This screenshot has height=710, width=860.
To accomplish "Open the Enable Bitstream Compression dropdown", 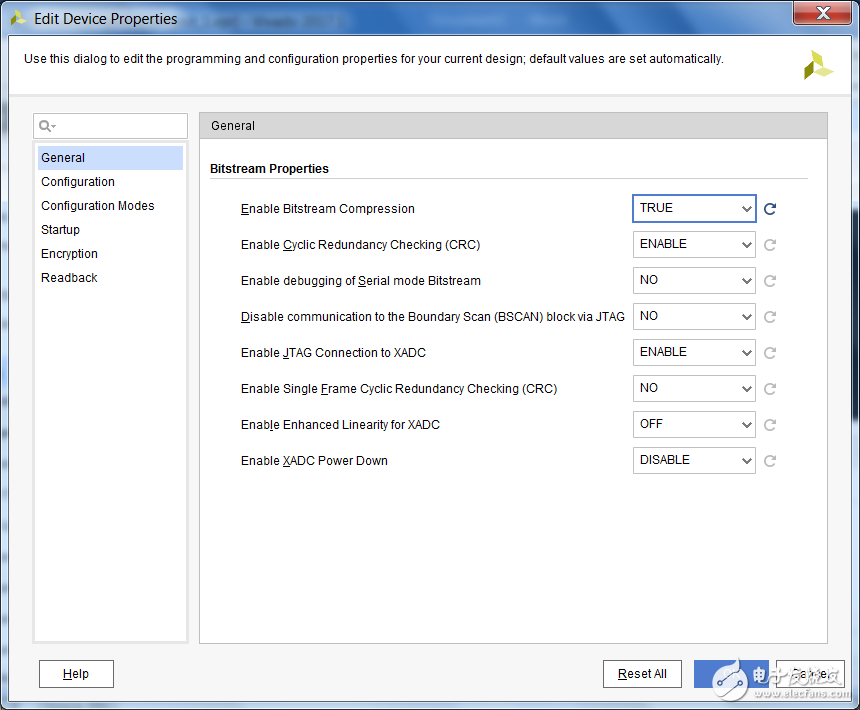I will (694, 208).
